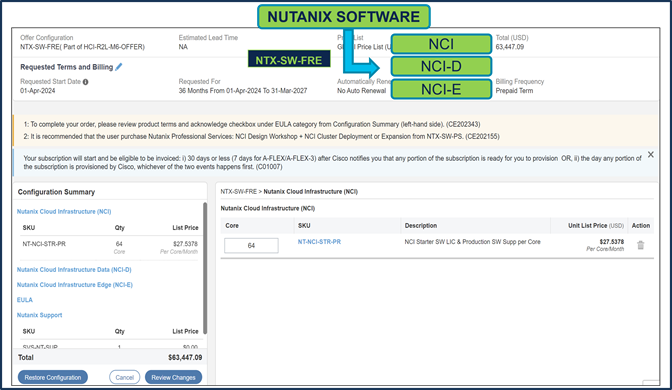Click the Requested Start Date info icon

[x=86, y=82]
